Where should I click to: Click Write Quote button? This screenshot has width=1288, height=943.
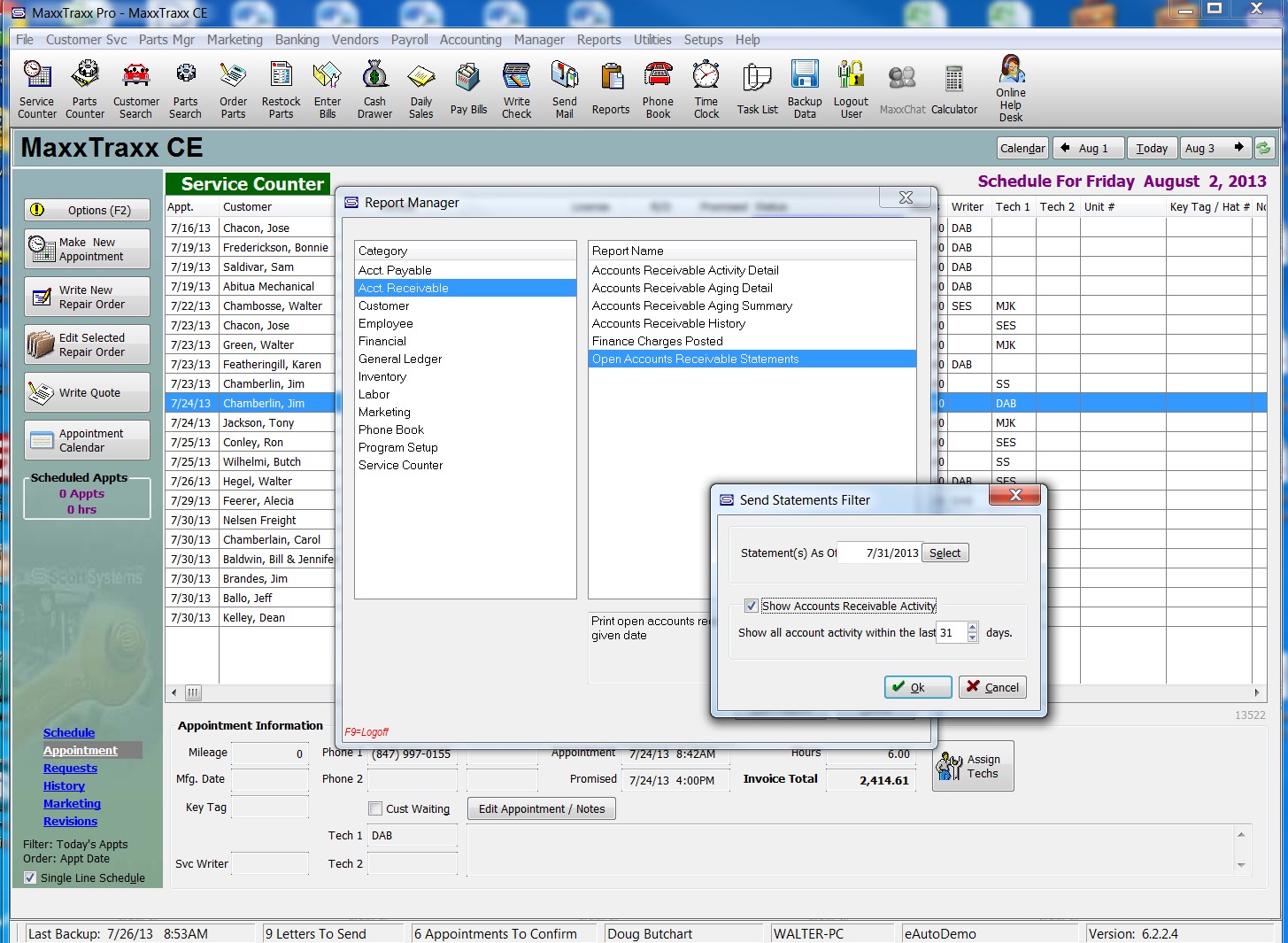(87, 392)
